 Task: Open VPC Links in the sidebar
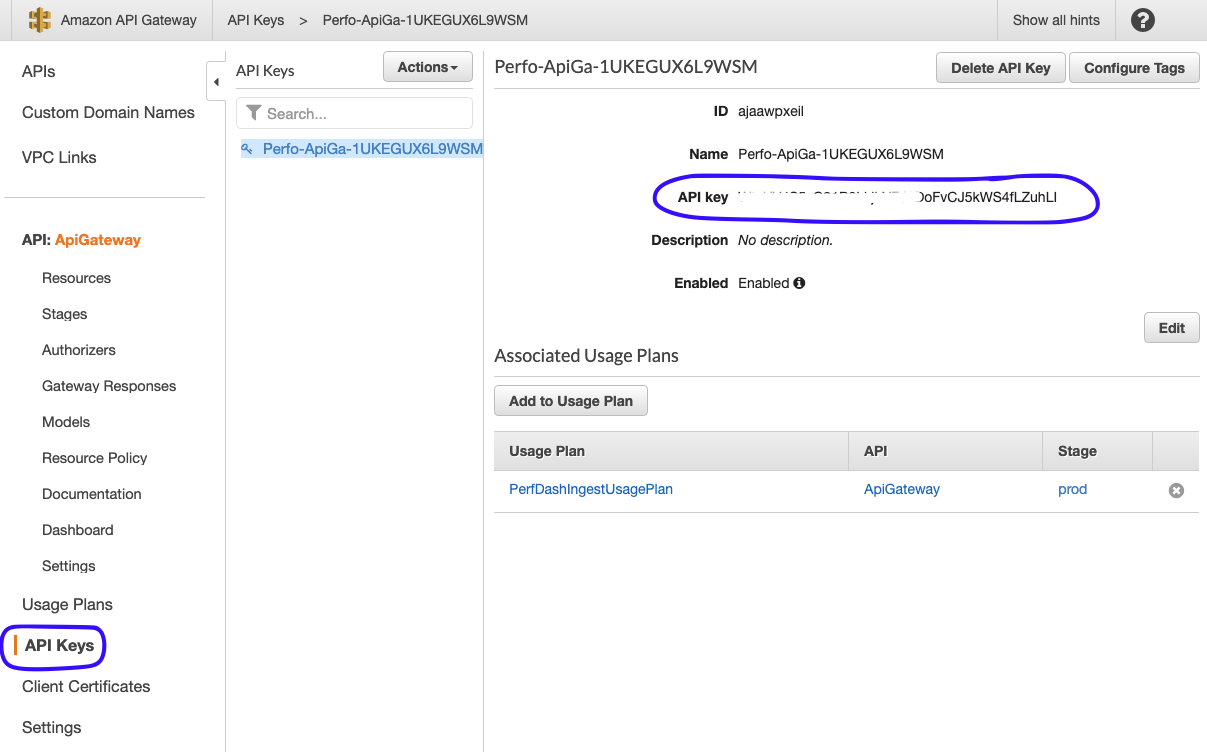click(59, 158)
